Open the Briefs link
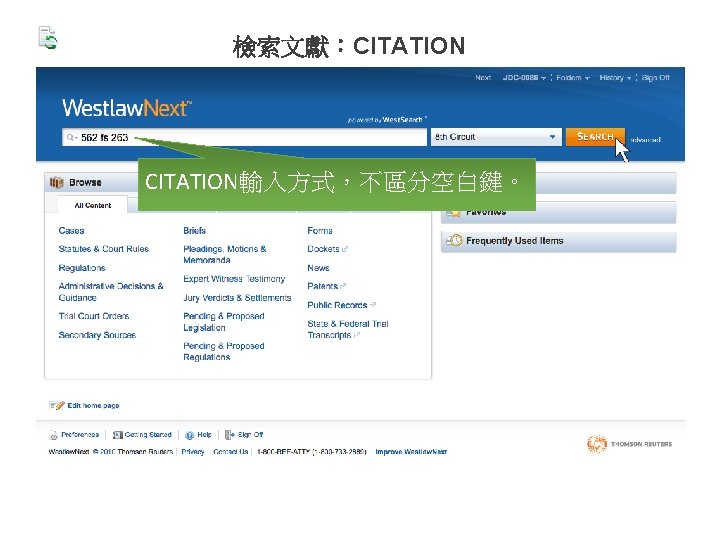 194,231
